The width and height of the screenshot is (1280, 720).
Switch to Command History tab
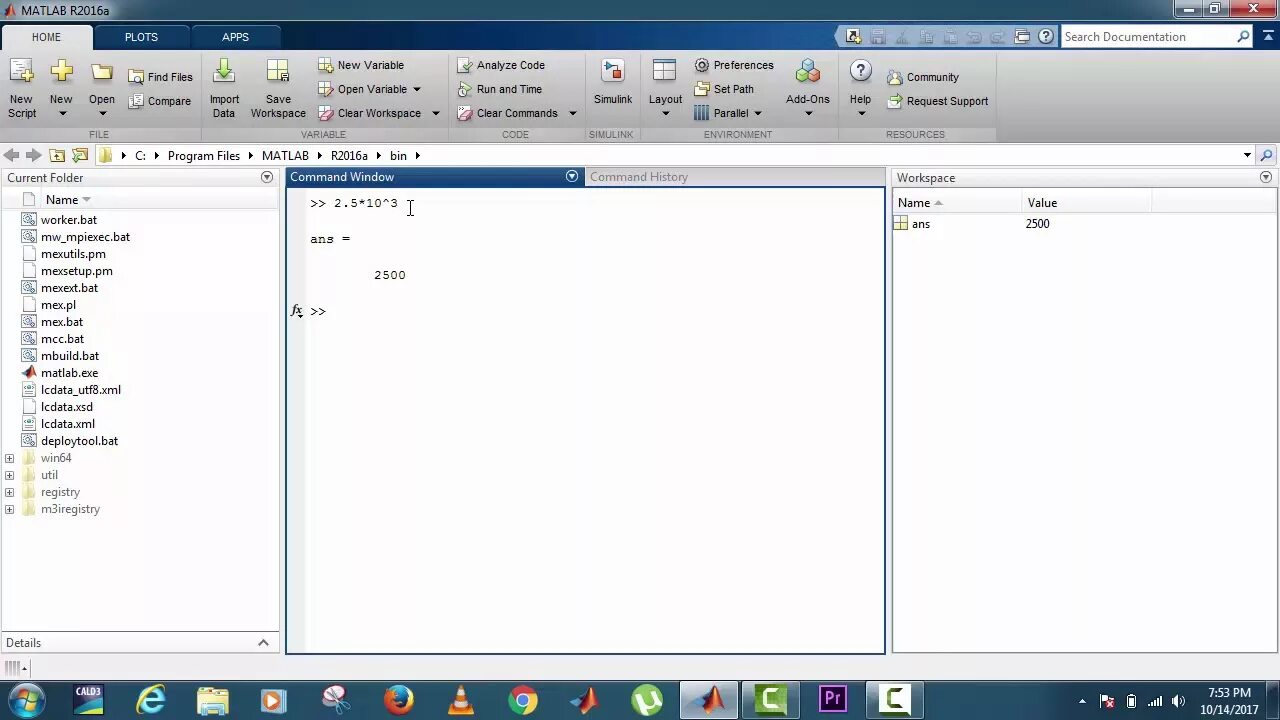(x=639, y=177)
